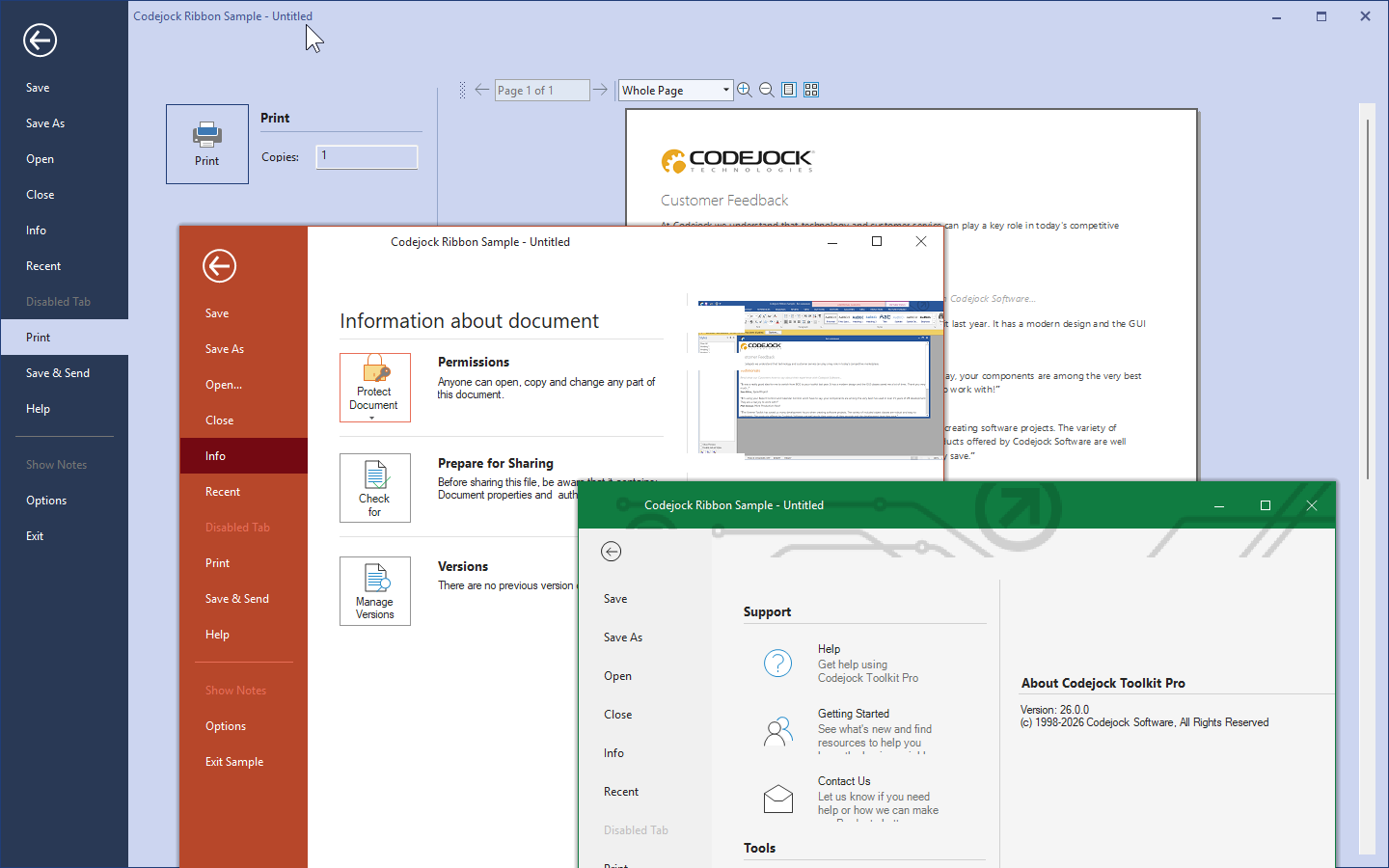
Task: Open Options in the blue window
Action: pos(64,501)
